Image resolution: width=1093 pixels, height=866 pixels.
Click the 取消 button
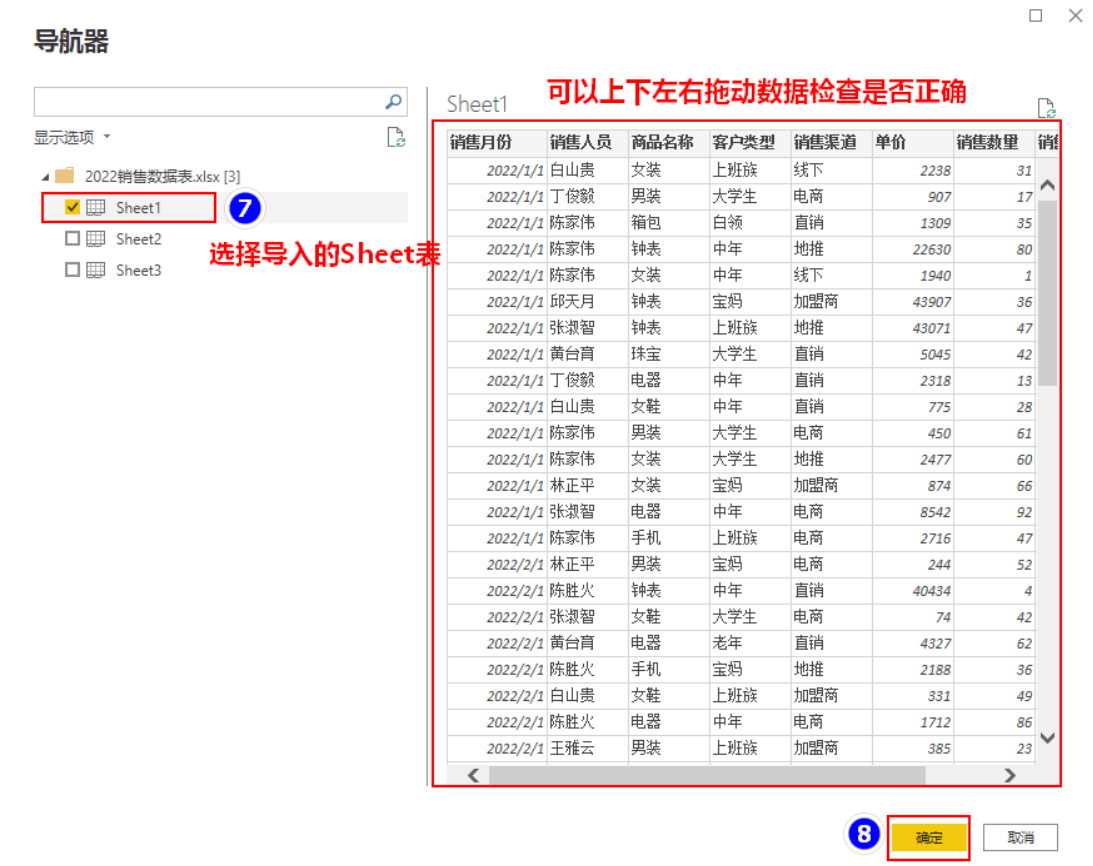pos(1021,837)
